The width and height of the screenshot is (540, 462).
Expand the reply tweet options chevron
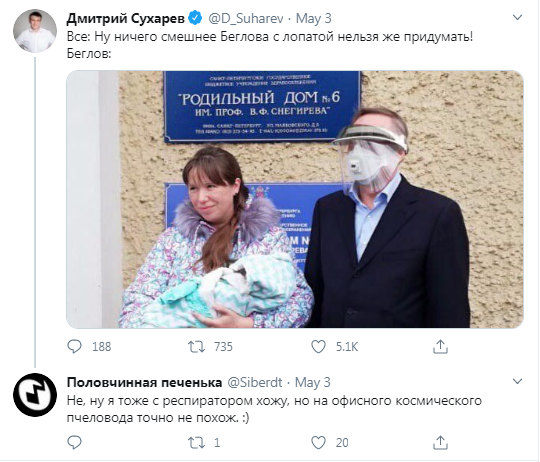coord(518,381)
